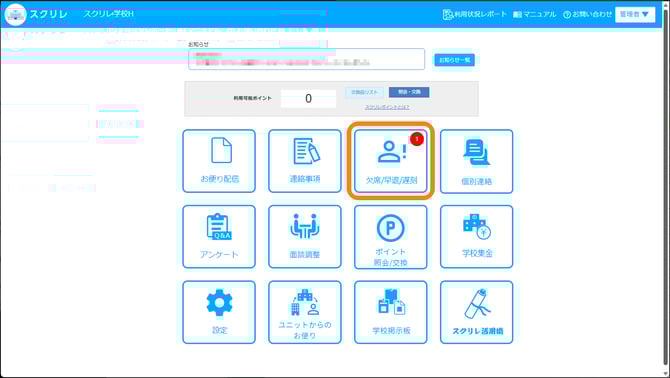Open the お便り配信 tile
Screen dimensions: 670x378
tap(219, 161)
